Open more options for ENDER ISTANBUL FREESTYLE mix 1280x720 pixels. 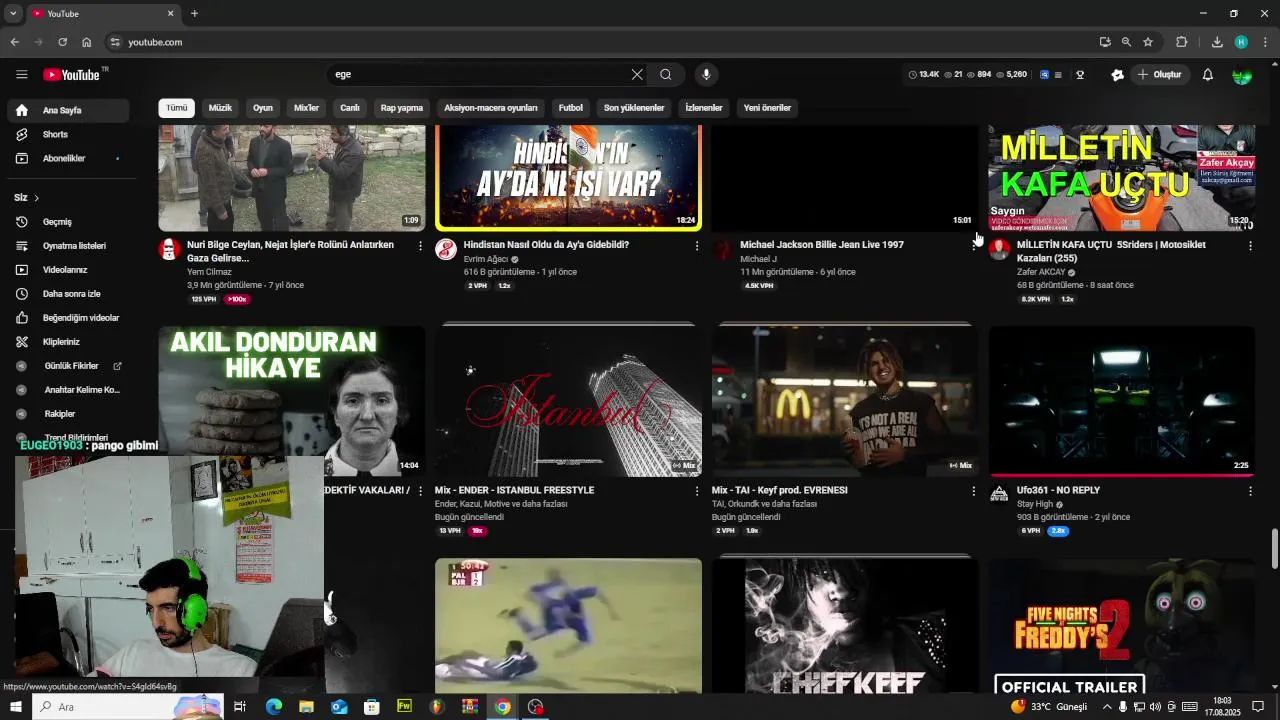(697, 491)
